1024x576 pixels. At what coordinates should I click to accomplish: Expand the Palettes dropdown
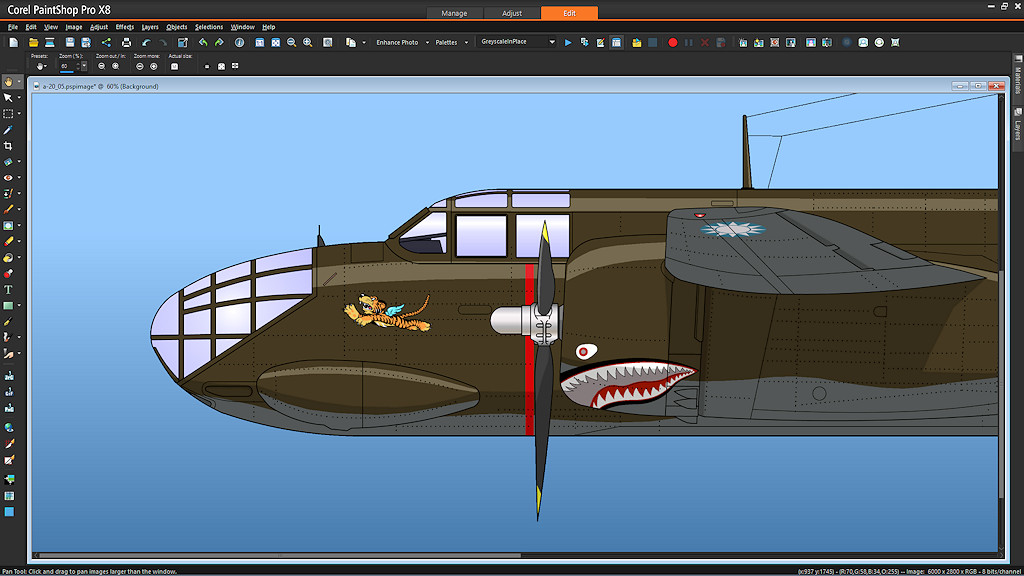(466, 42)
